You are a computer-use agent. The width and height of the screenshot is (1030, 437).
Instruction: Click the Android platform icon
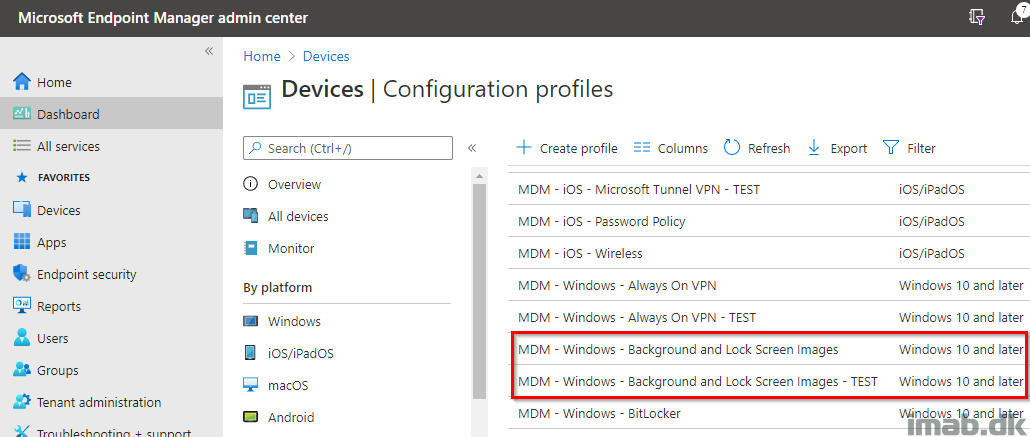click(x=250, y=417)
